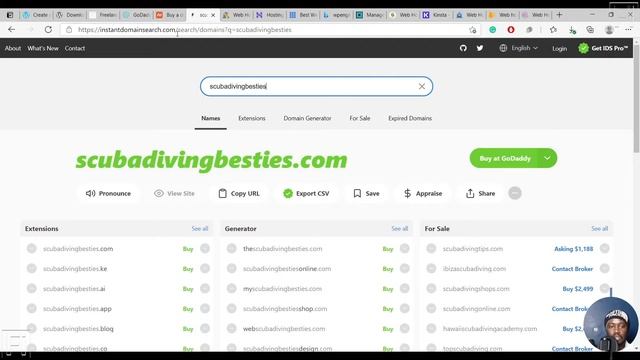
Task: Buy myscubadivingbesties.com domain
Action: [388, 289]
